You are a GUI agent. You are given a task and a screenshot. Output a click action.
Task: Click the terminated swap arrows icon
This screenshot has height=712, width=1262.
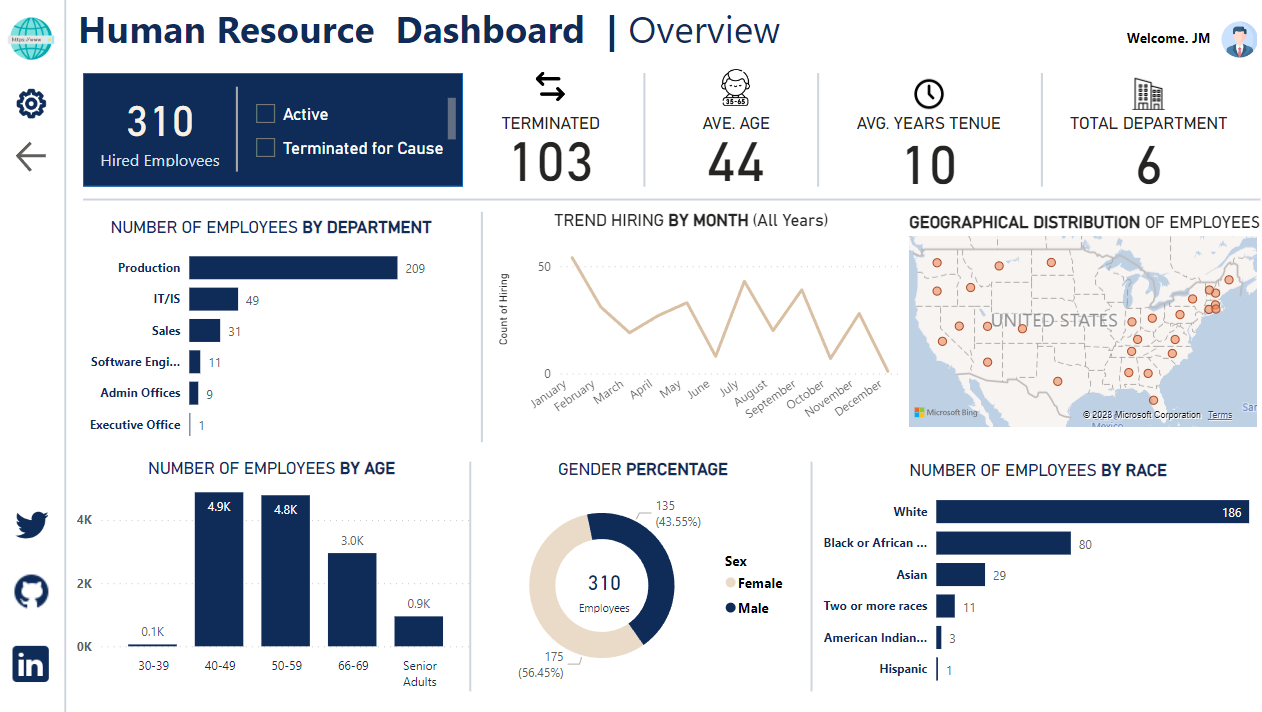click(x=550, y=87)
